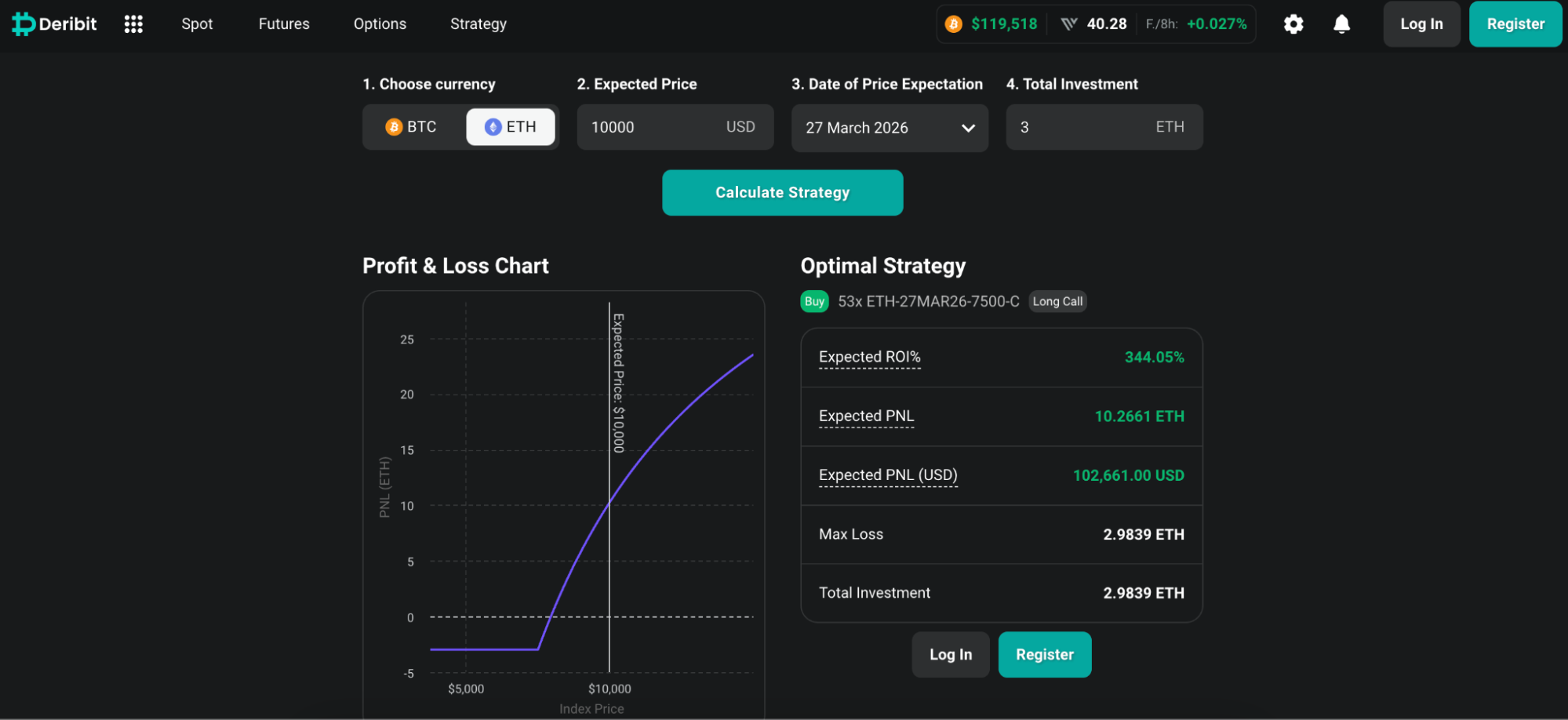Open notifications with the bell icon

tap(1341, 24)
